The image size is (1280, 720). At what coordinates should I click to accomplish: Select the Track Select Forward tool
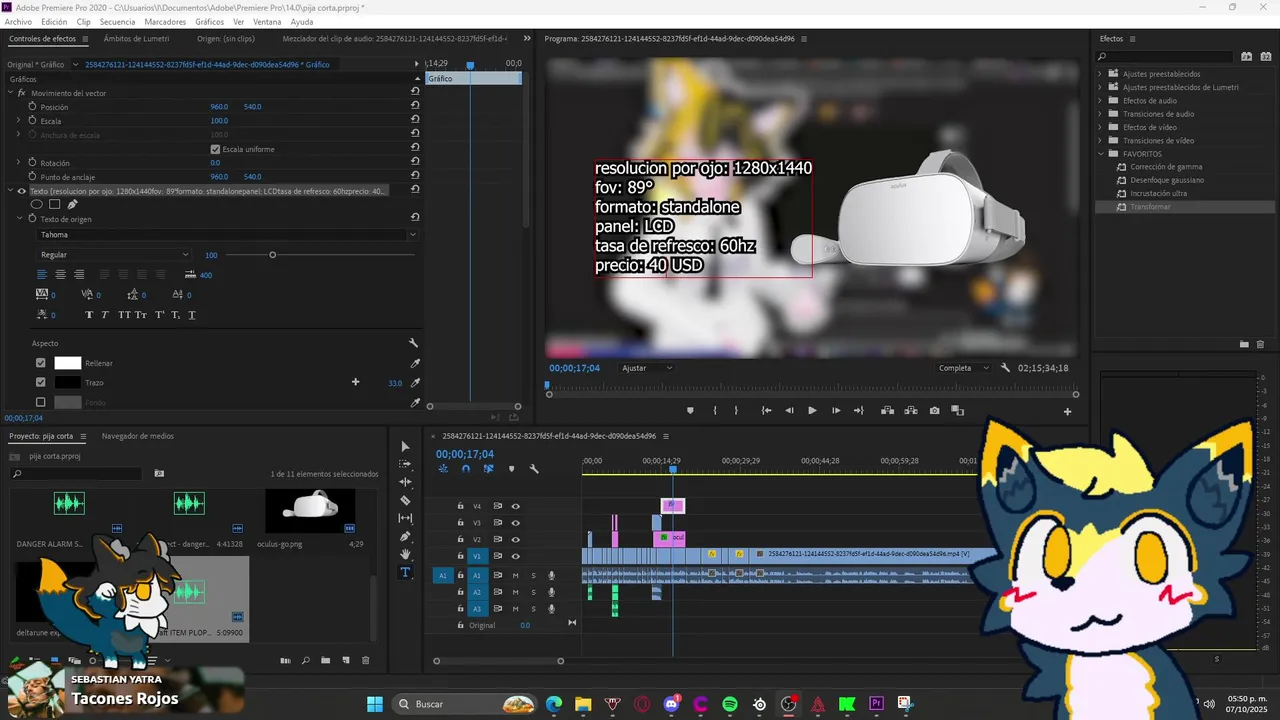tap(405, 464)
